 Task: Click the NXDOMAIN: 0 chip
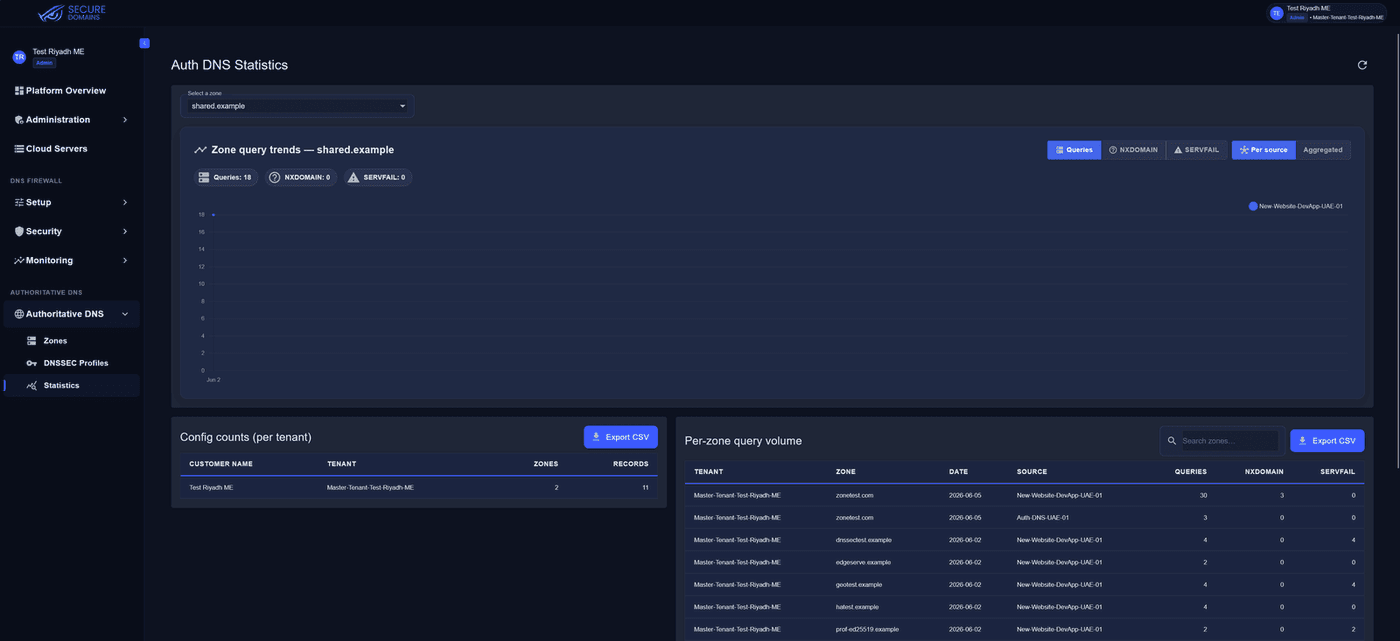(x=300, y=177)
